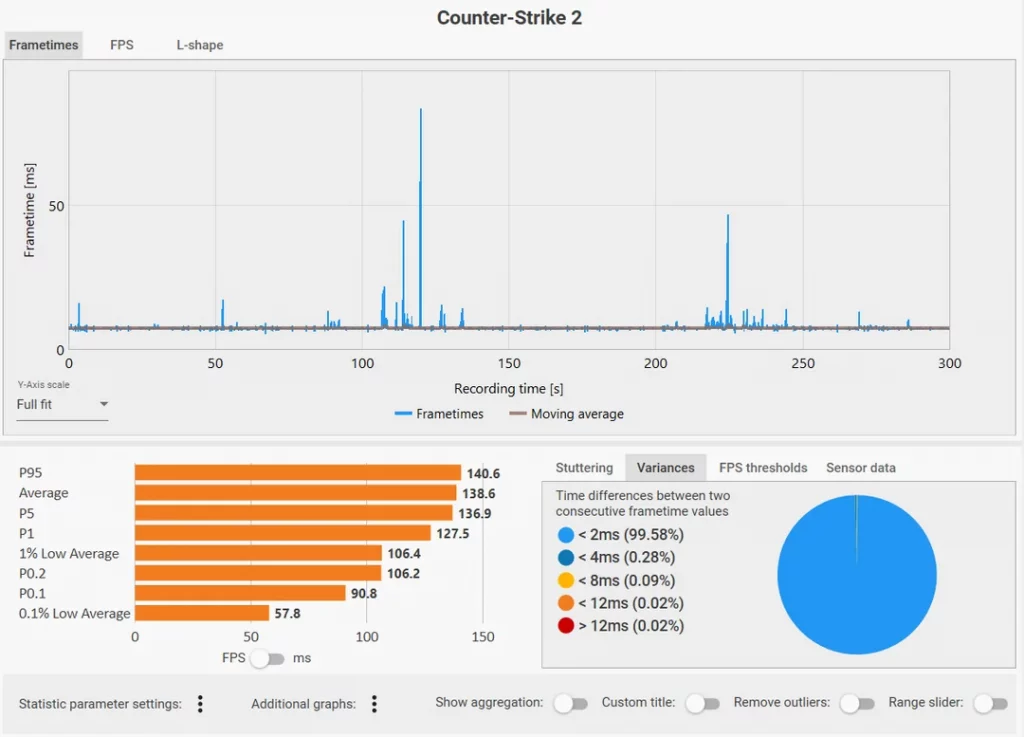Click the Counter-Strike 2 chart title
Image resolution: width=1024 pixels, height=737 pixels.
tap(509, 18)
